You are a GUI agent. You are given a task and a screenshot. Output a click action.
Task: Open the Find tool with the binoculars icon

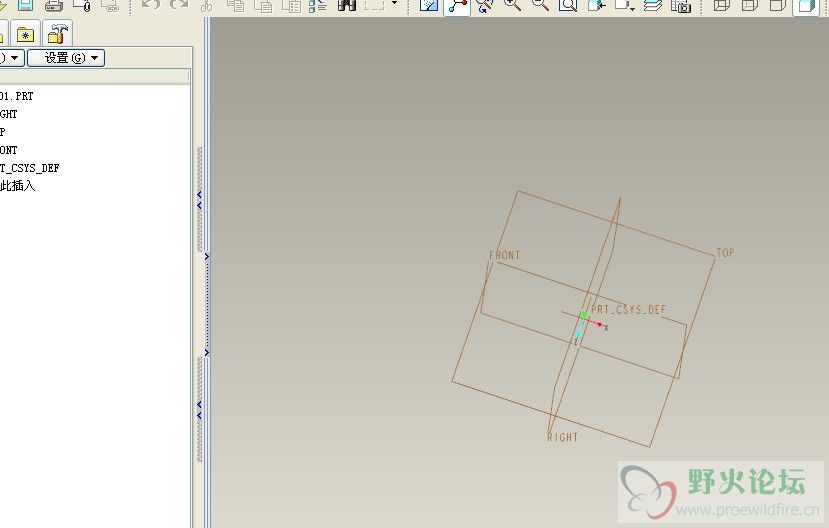347,5
